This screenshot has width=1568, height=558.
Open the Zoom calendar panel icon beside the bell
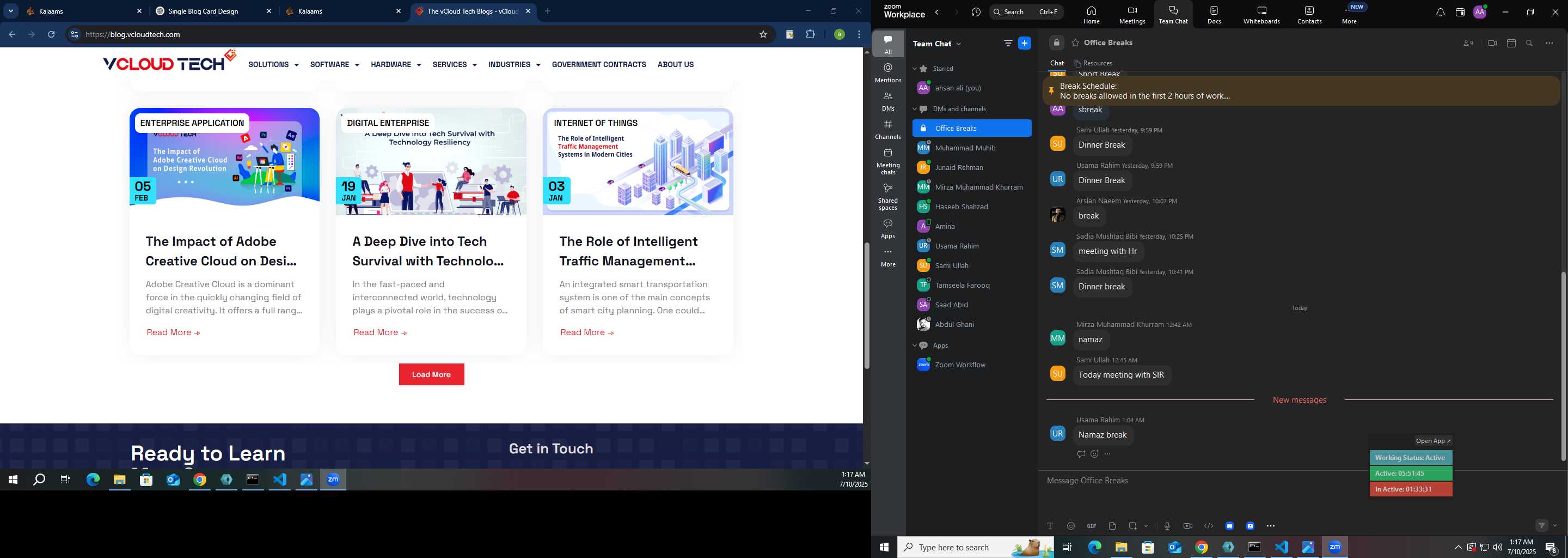pos(1460,12)
